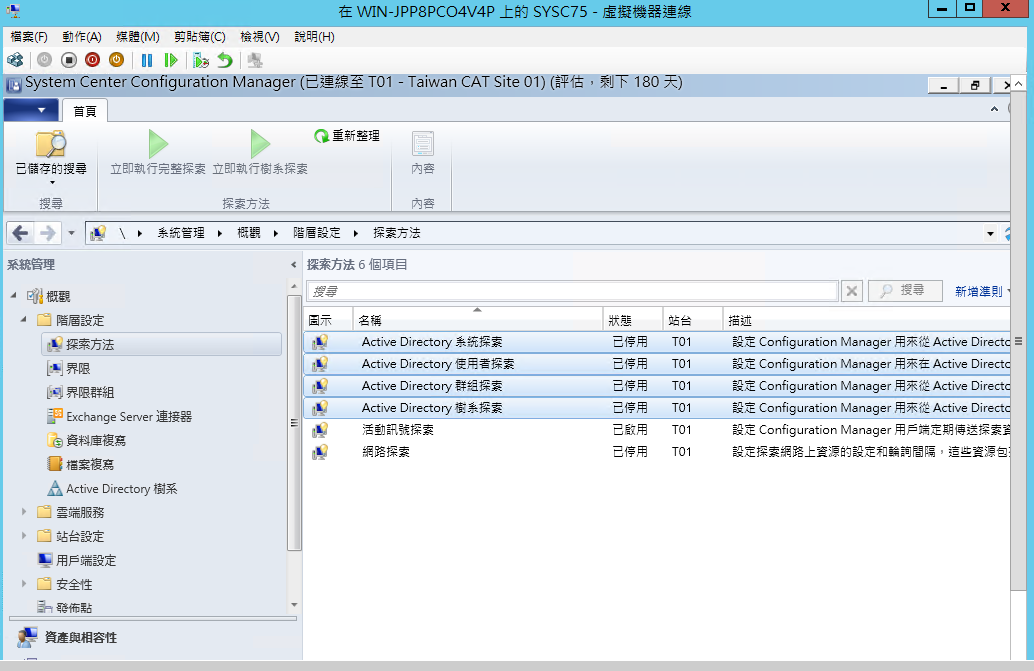Click the navigation tree's vertical scrollbar thumb
Viewport: 1034px width, 671px height.
point(293,423)
